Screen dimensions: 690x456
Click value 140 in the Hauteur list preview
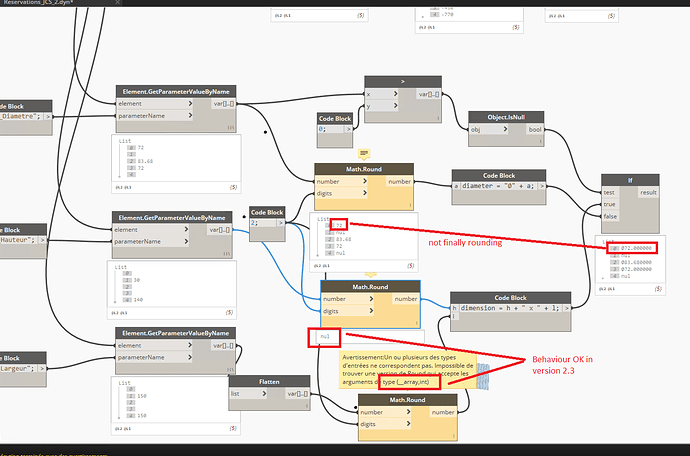[x=138, y=300]
